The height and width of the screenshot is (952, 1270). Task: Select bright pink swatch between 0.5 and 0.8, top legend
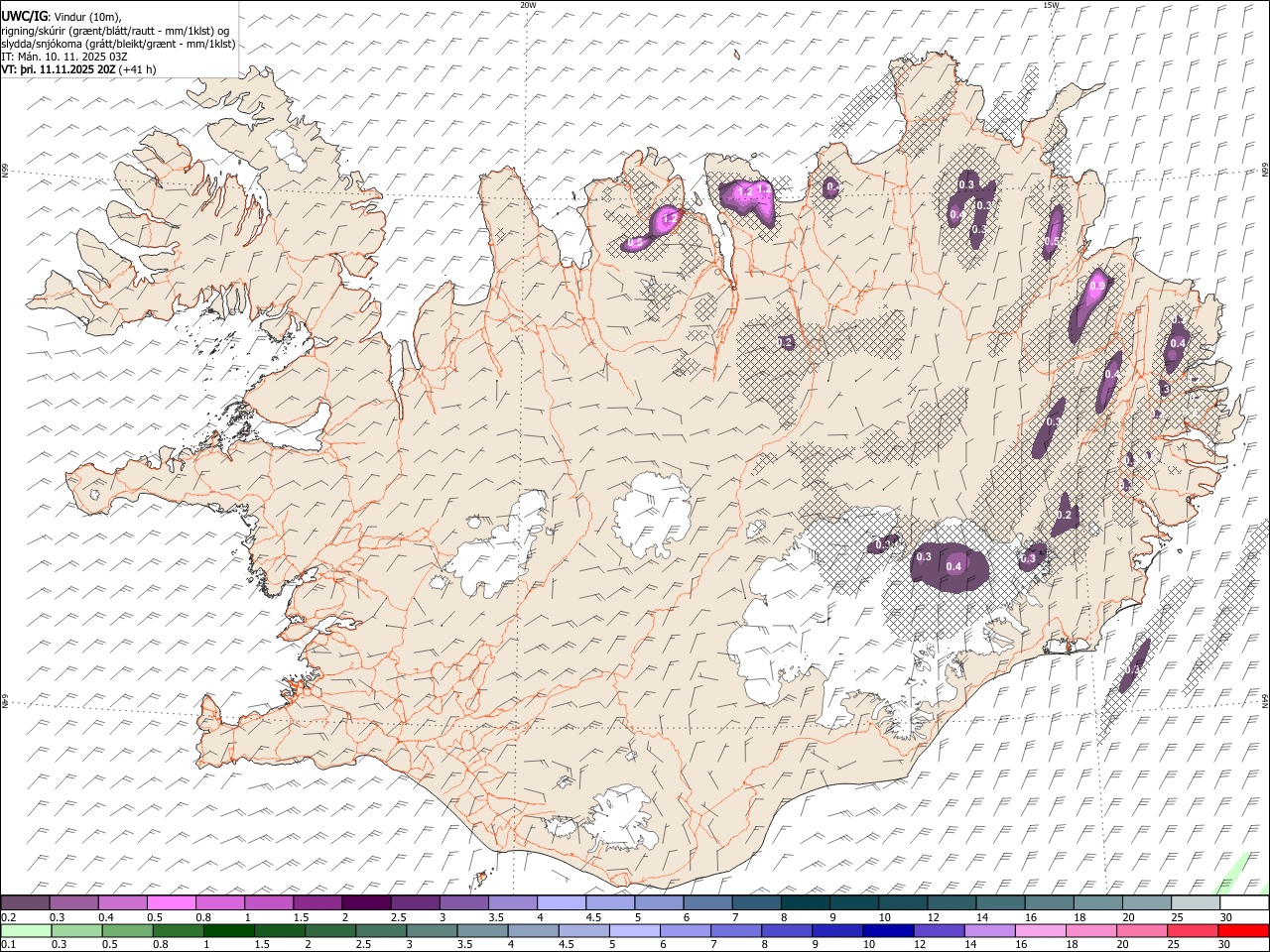(x=172, y=903)
